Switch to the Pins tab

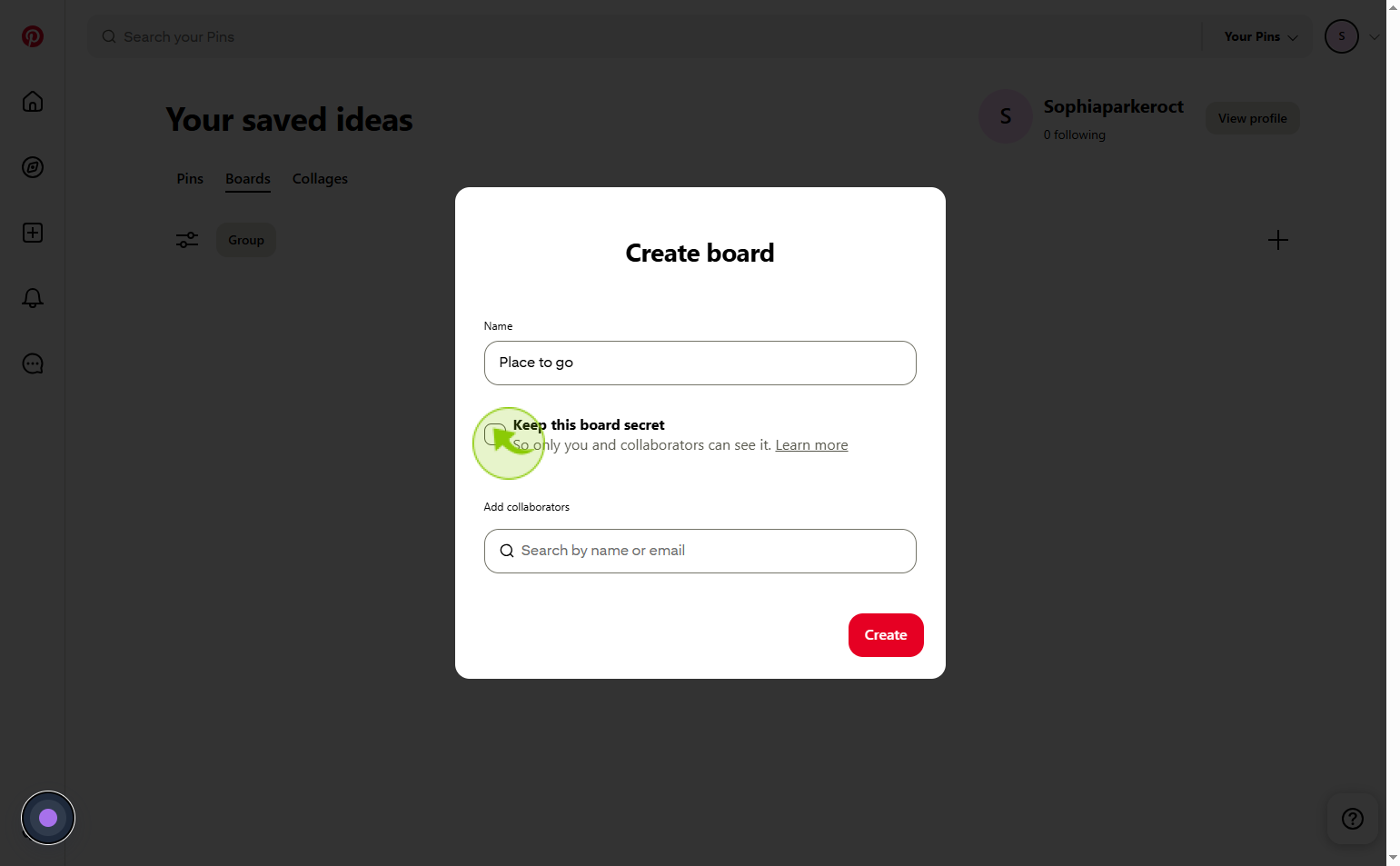190,179
